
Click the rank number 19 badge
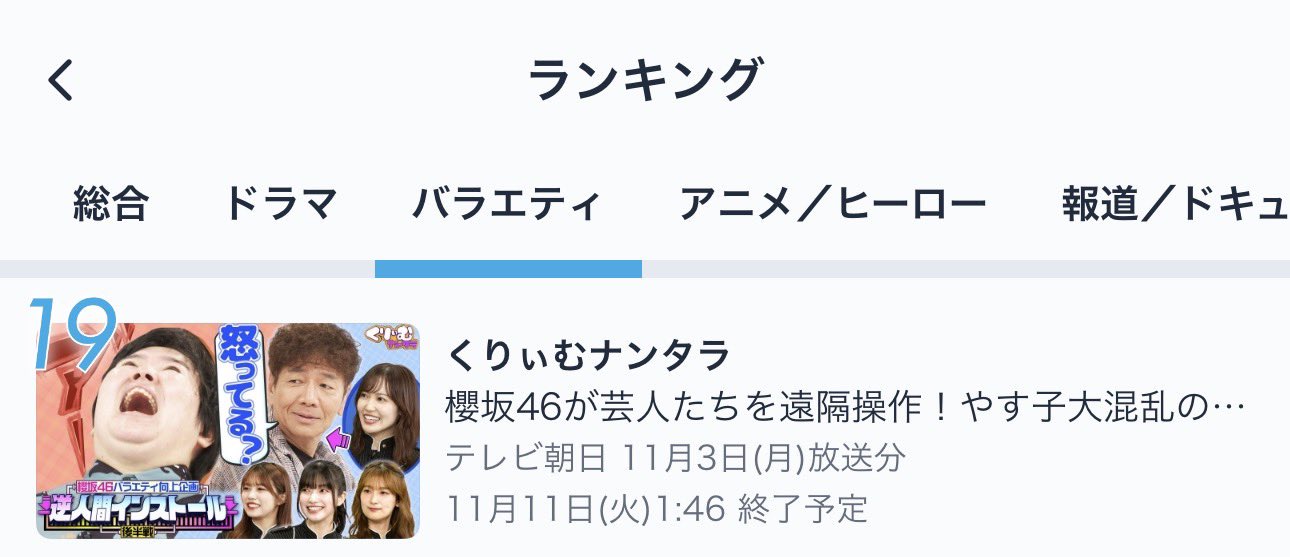point(73,334)
